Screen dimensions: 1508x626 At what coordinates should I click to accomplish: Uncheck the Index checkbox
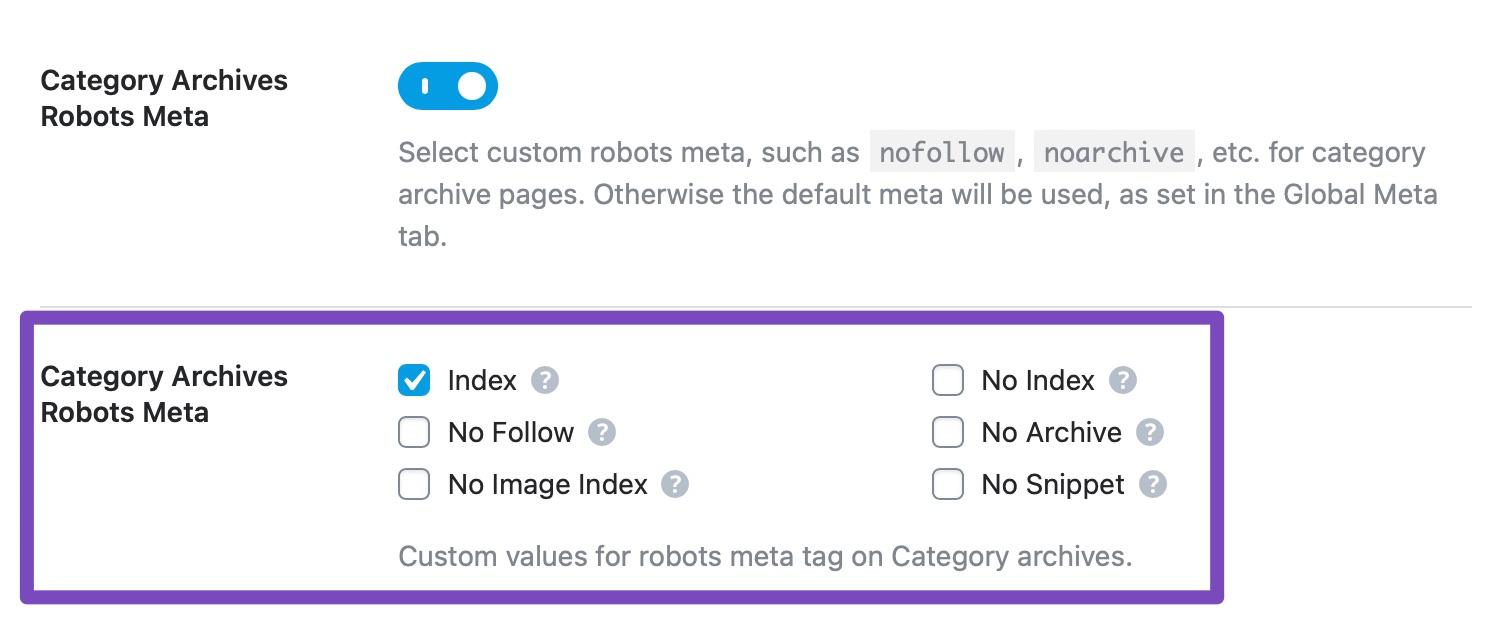click(413, 380)
